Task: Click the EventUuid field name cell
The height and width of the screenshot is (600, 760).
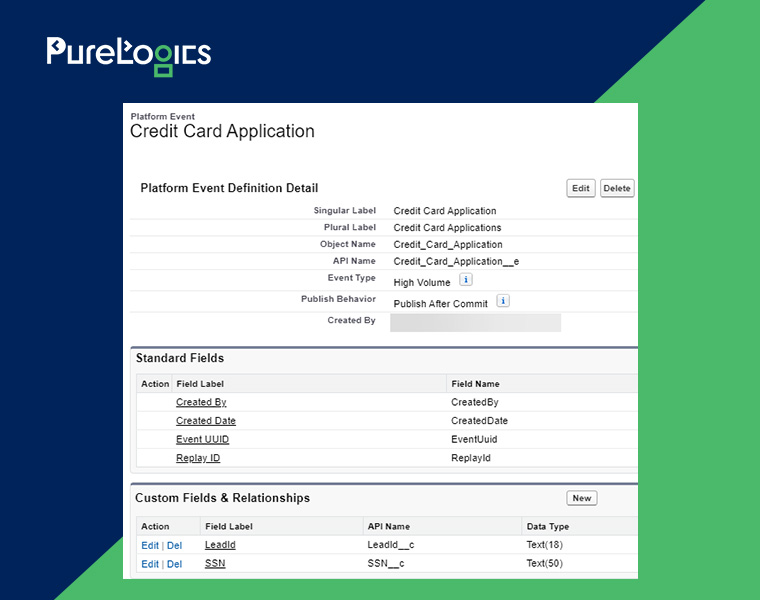Action: click(474, 439)
